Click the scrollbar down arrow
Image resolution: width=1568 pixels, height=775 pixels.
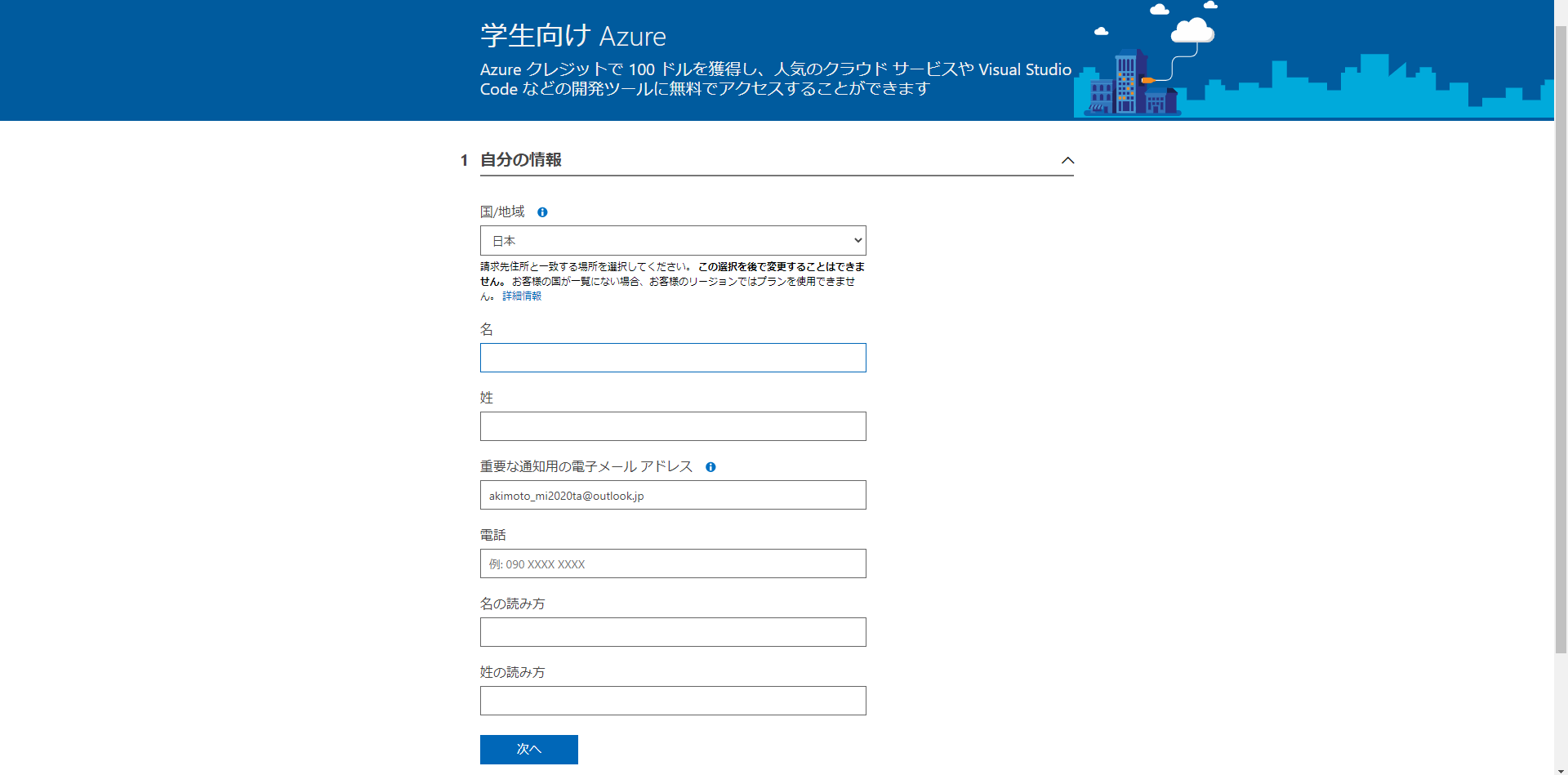click(x=1561, y=769)
